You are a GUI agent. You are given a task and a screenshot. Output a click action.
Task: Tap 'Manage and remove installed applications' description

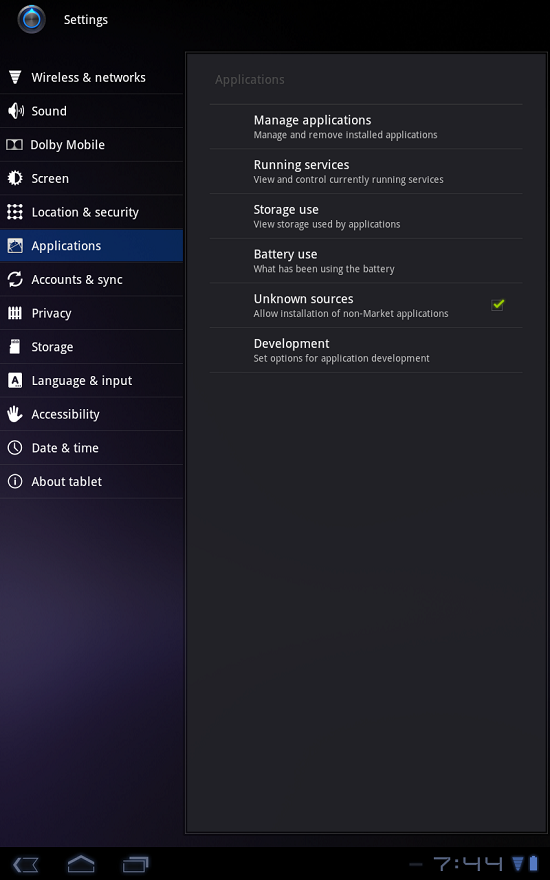pos(345,135)
